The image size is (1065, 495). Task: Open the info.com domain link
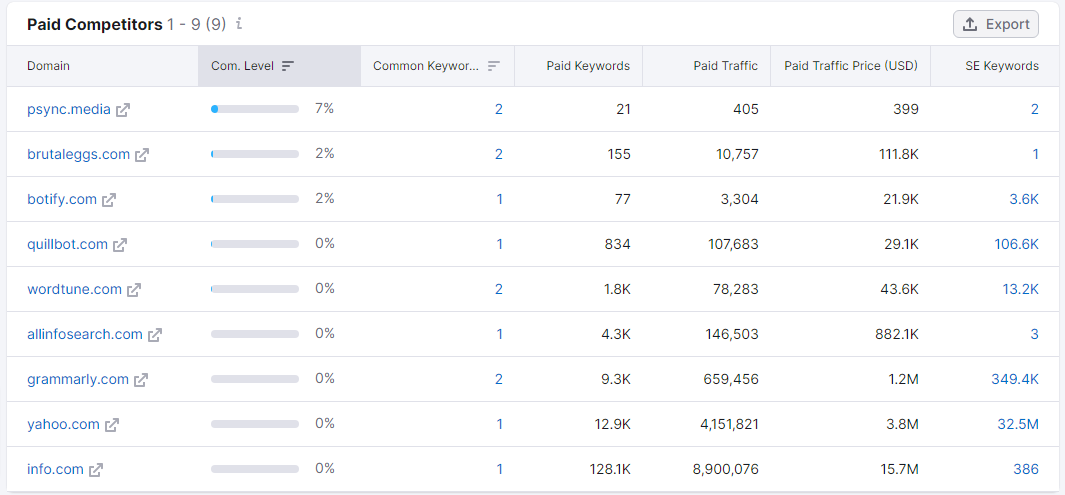click(56, 469)
